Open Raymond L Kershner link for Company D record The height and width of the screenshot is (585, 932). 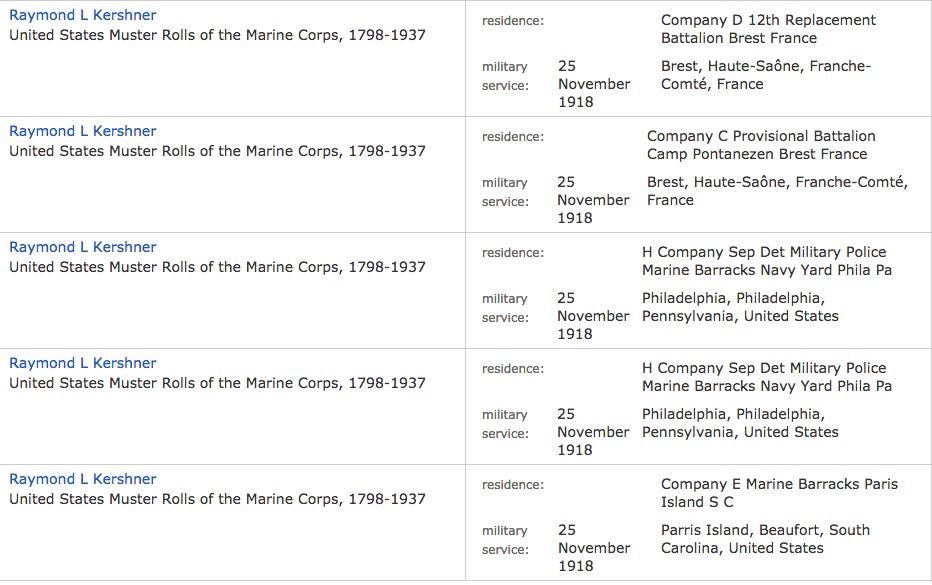[83, 15]
